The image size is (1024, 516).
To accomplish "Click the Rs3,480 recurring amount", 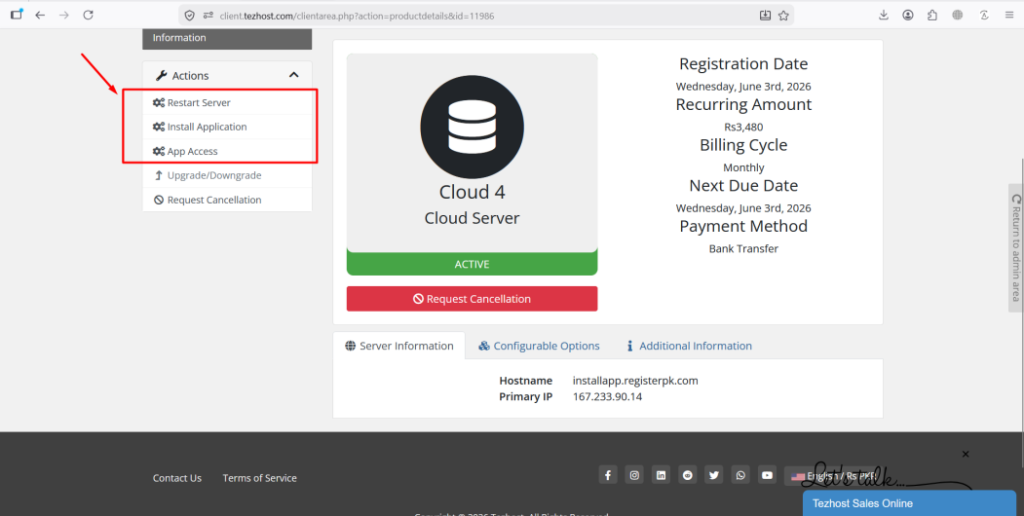I will click(x=743, y=127).
